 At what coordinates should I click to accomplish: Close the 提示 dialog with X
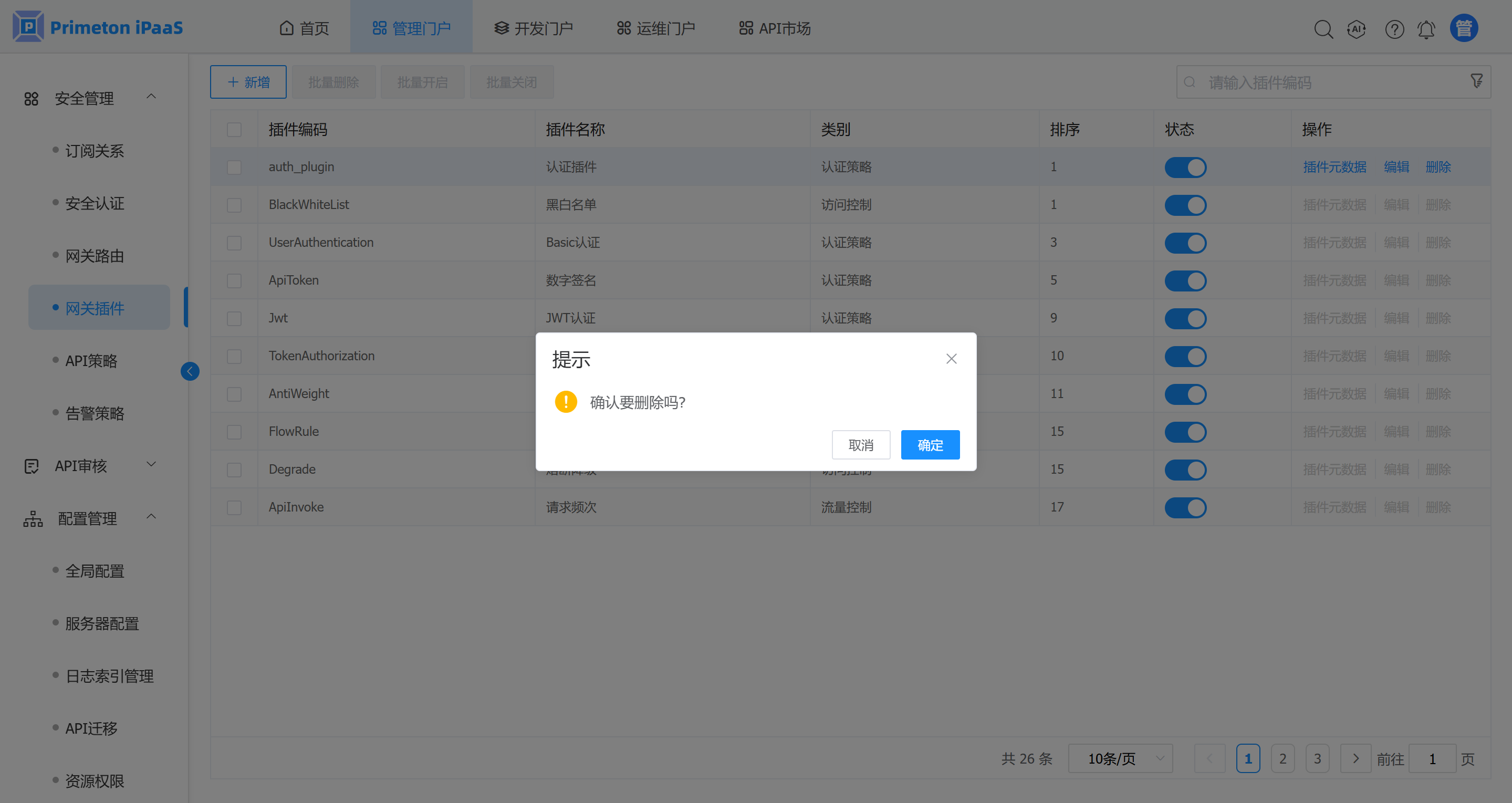point(951,359)
